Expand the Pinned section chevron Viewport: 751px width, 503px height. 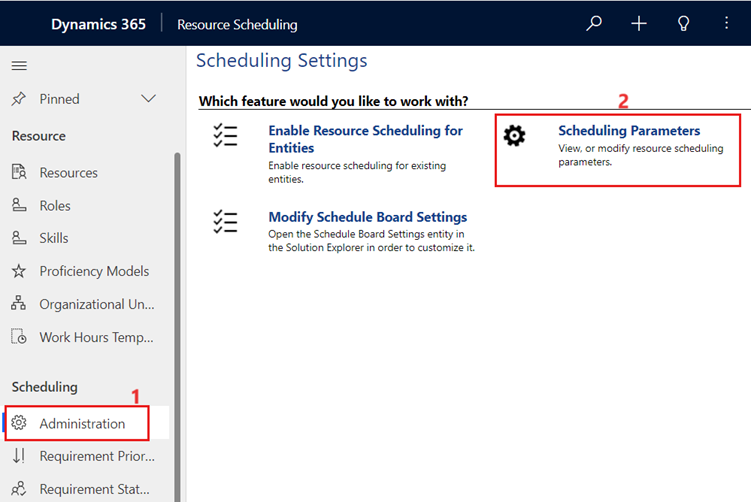pos(148,99)
